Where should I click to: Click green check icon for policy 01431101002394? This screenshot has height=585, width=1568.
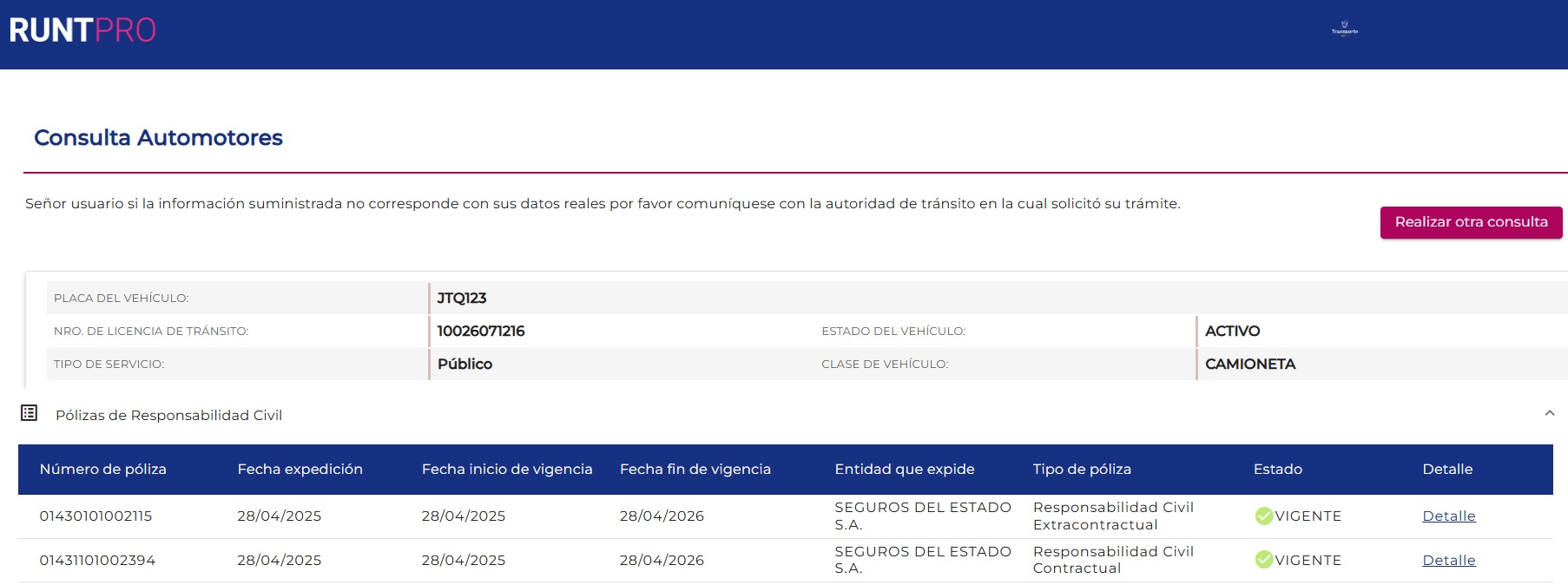coord(1263,560)
